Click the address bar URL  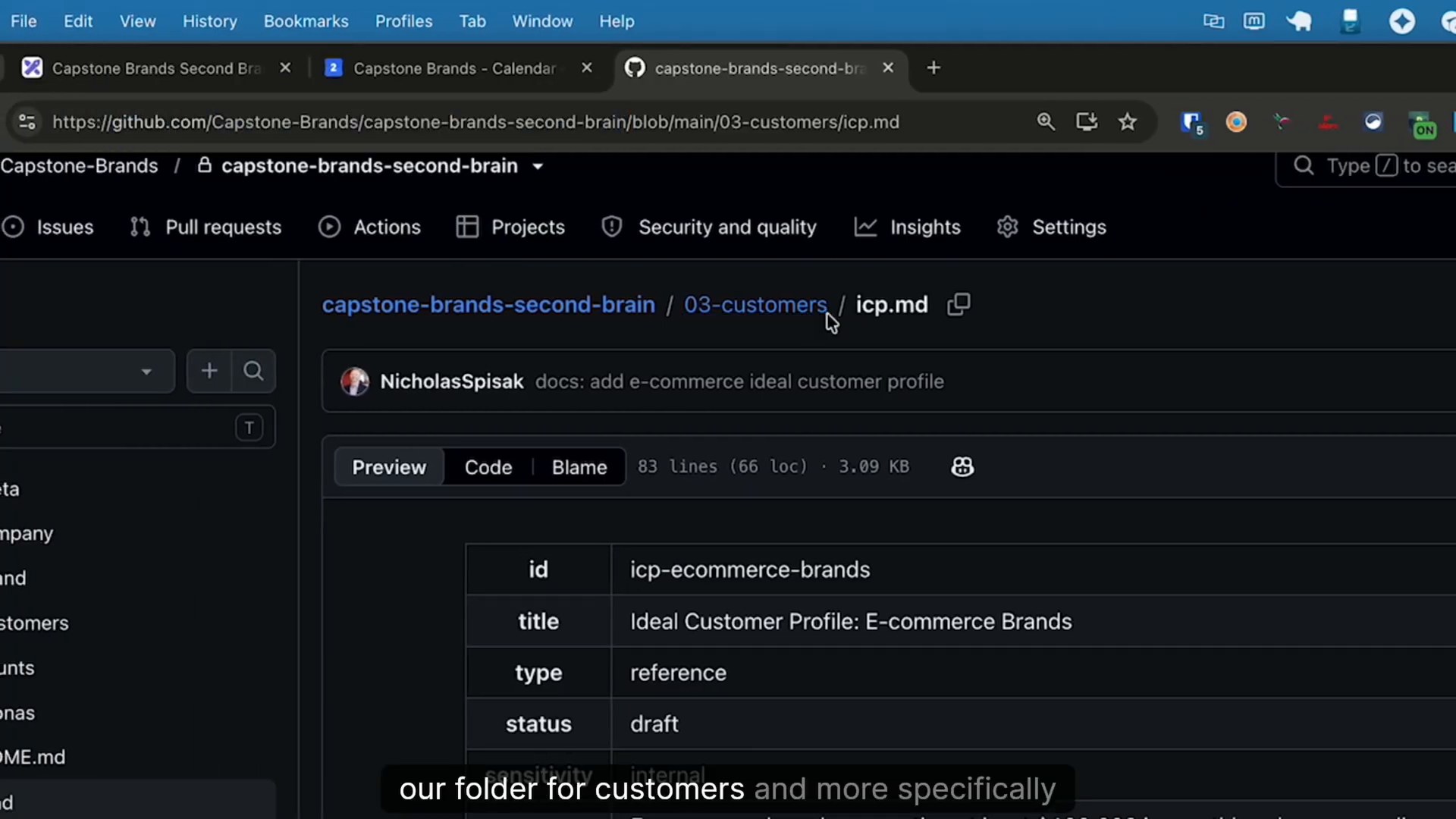[475, 122]
